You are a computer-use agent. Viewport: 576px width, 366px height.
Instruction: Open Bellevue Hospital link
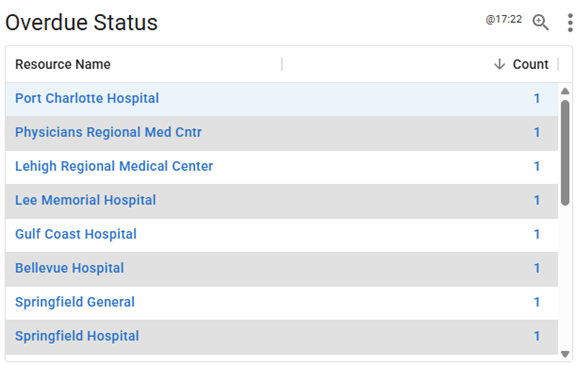[69, 268]
